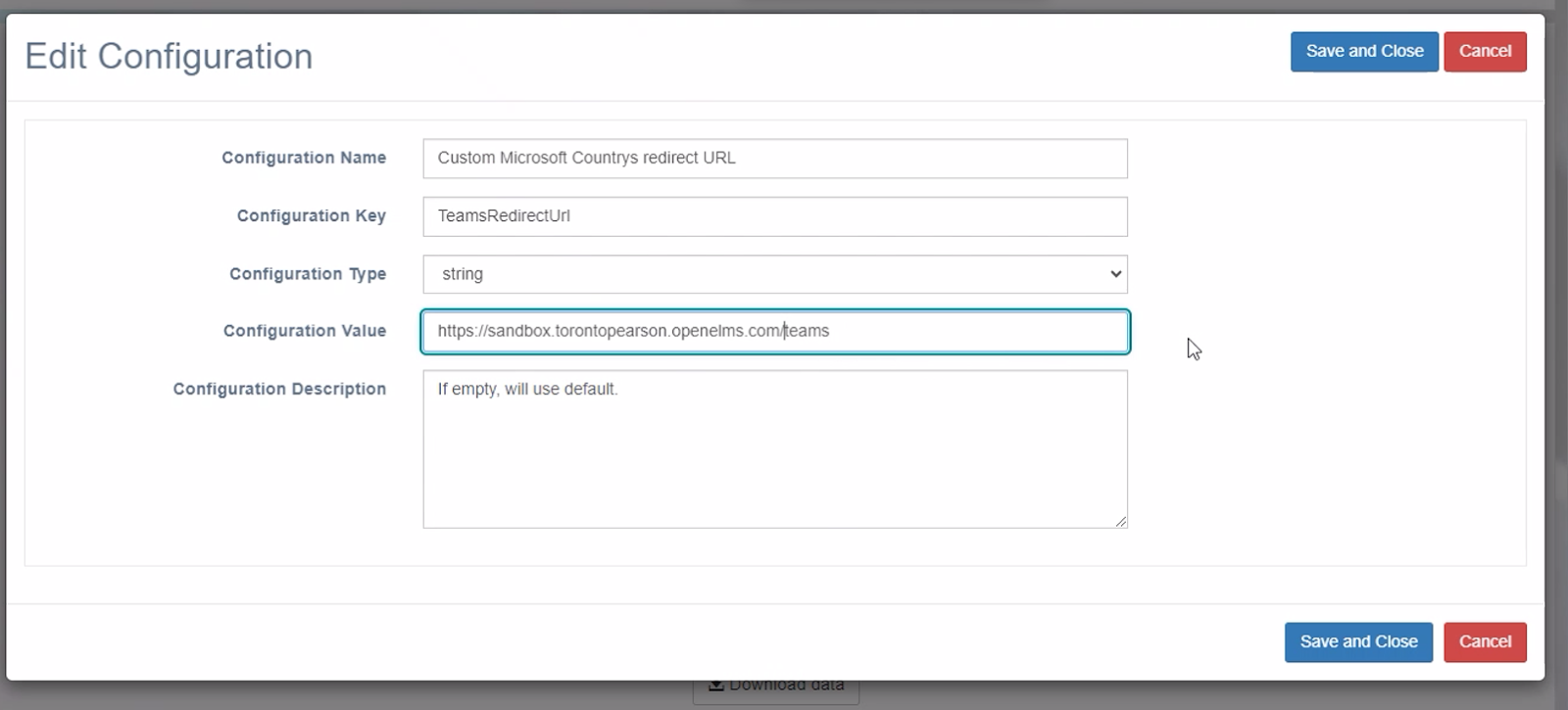Click the Configuration Name label
The image size is (1568, 710).
click(304, 158)
